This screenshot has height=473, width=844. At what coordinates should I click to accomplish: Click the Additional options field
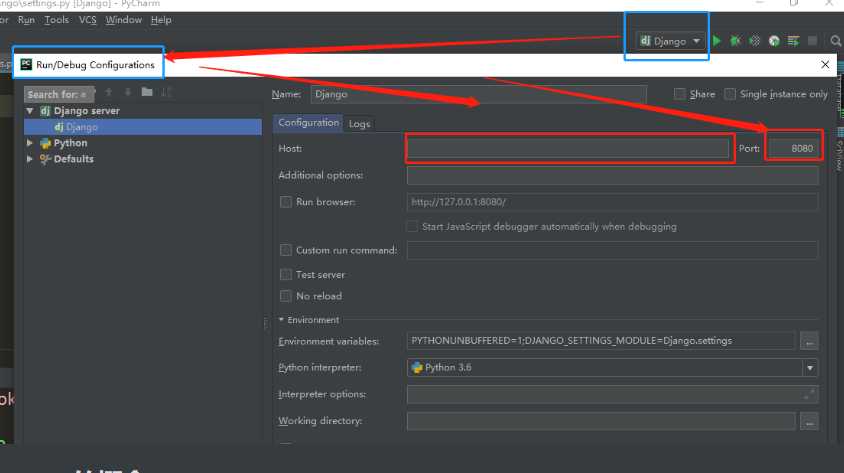pyautogui.click(x=613, y=175)
